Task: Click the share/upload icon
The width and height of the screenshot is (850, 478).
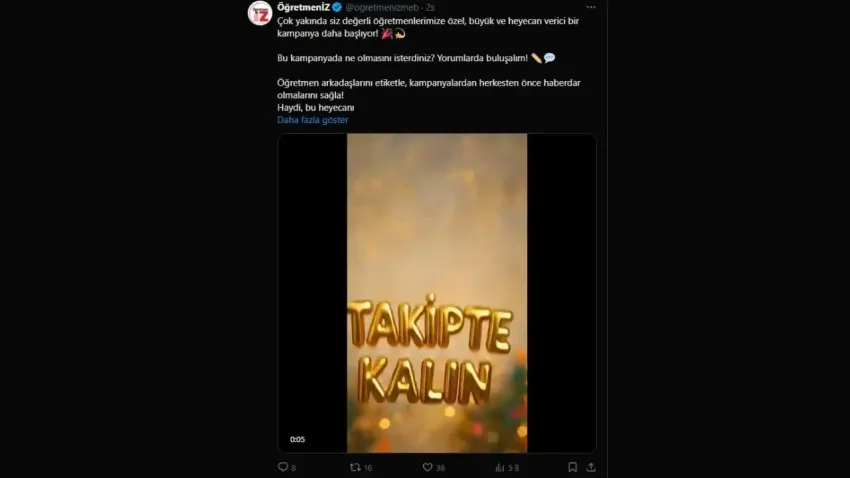Action: click(x=591, y=467)
